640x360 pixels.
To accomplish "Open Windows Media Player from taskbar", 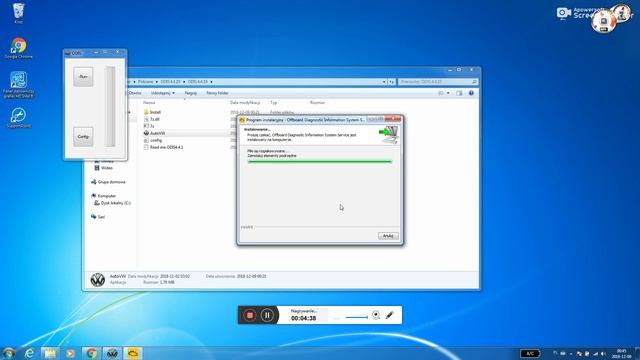I will (x=70, y=353).
